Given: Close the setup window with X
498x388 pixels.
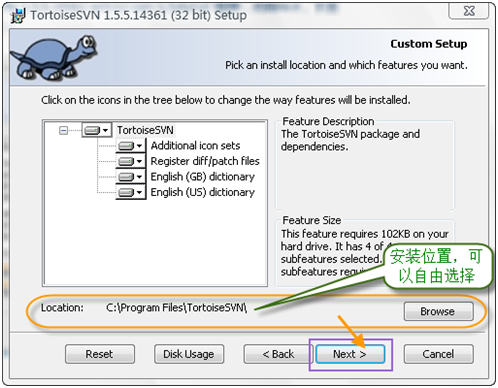Looking at the screenshot, I should 469,11.
